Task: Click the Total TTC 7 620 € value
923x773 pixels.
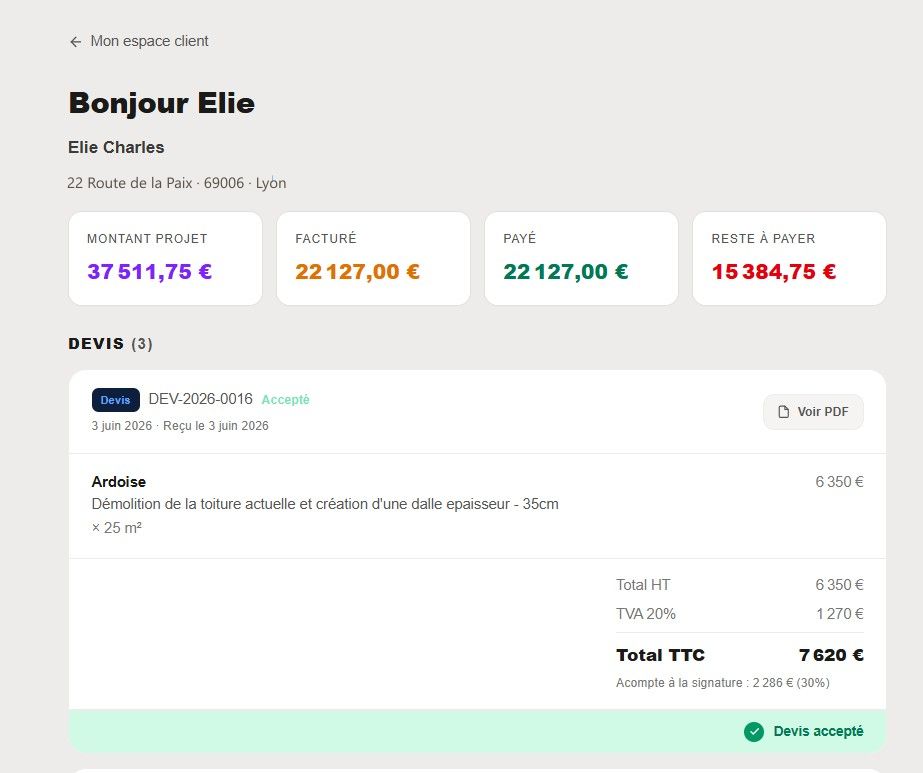Action: (831, 655)
